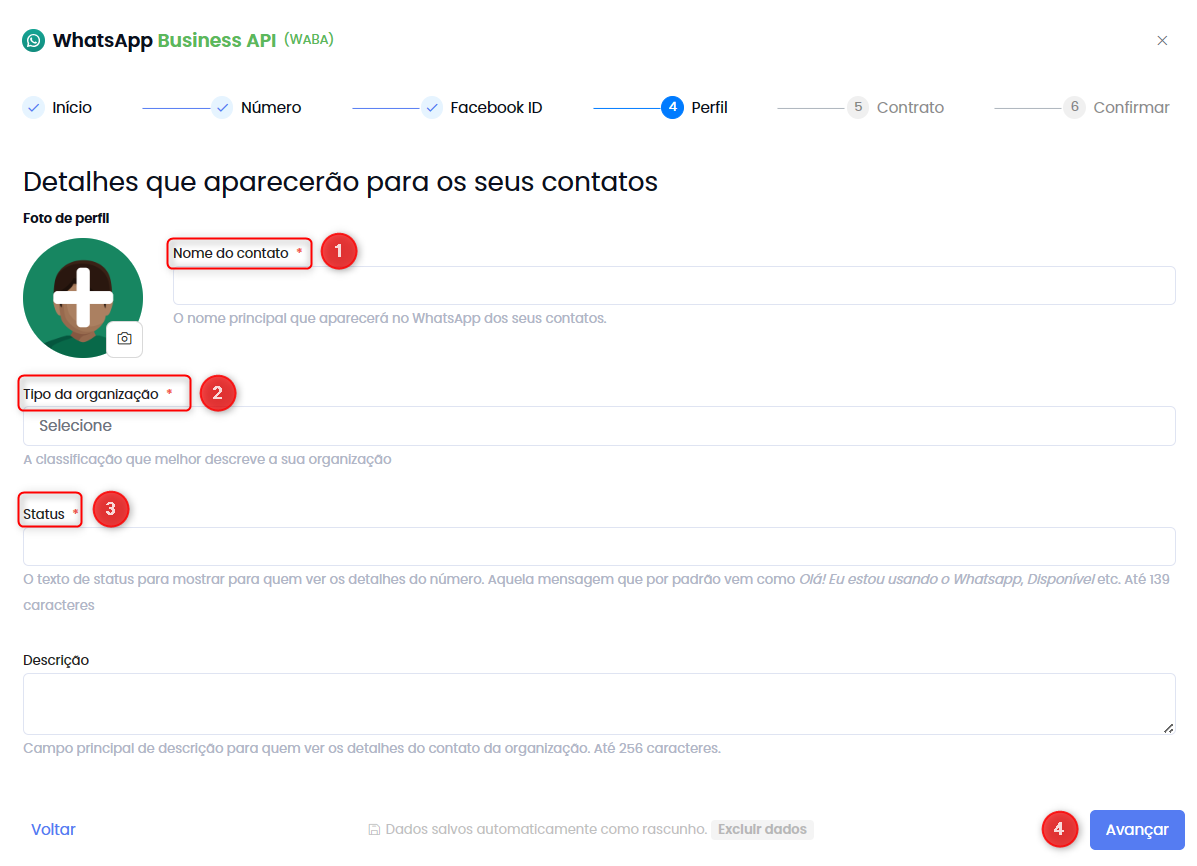This screenshot has width=1197, height=866.
Task: Click the Número step checkmark icon
Action: 222,107
